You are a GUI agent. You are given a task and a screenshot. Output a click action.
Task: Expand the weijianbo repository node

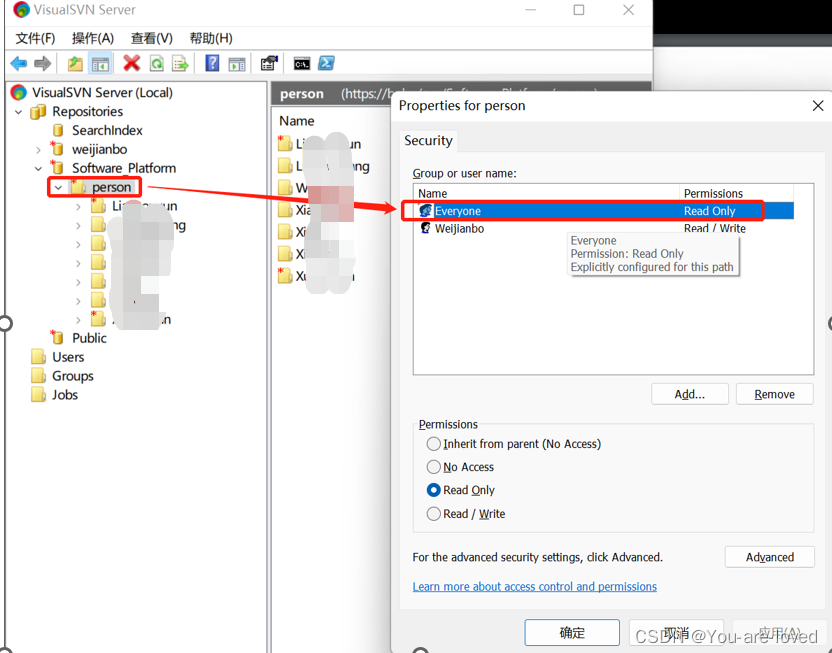click(x=38, y=150)
